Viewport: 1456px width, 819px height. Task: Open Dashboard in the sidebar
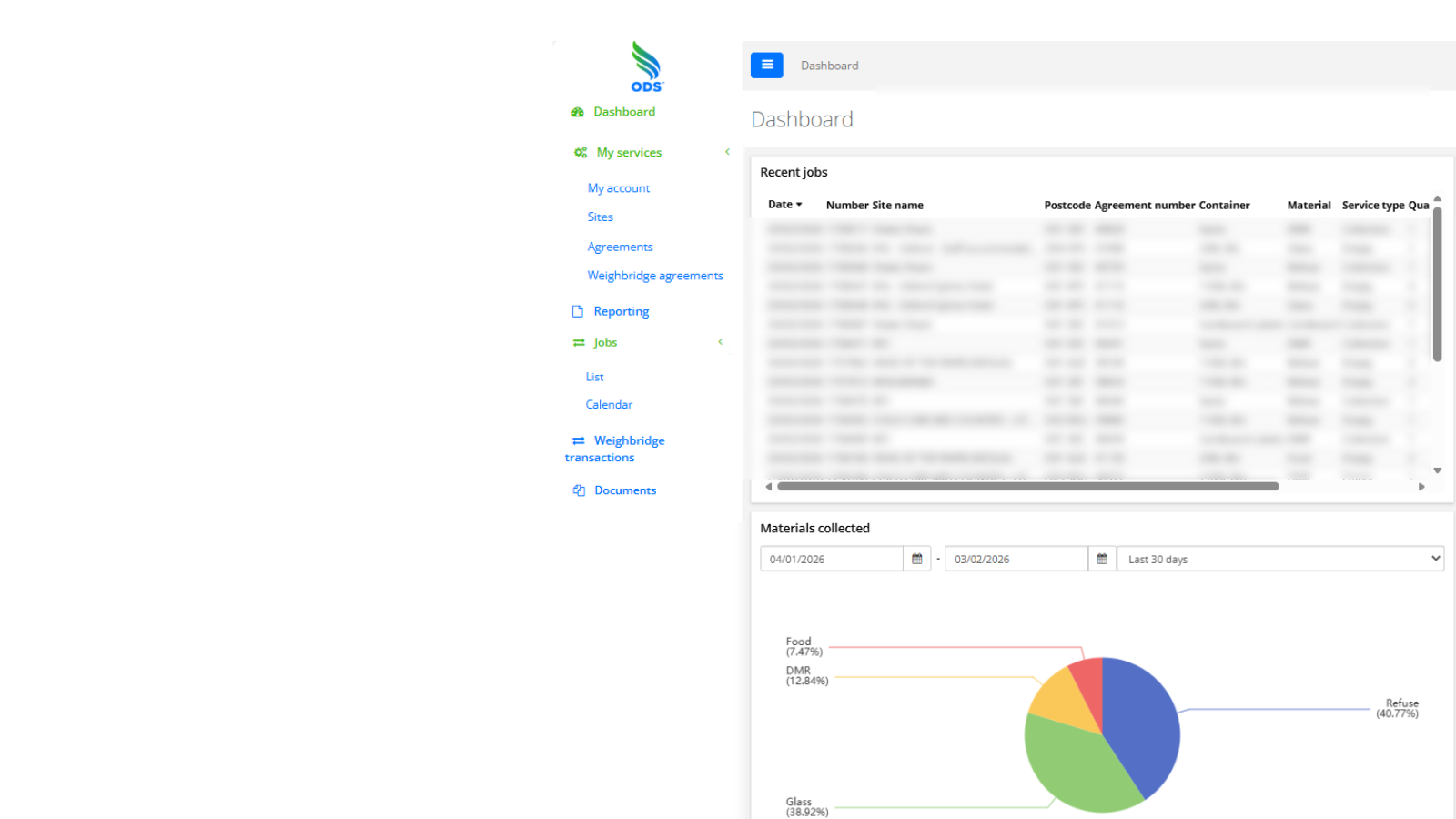coord(624,112)
